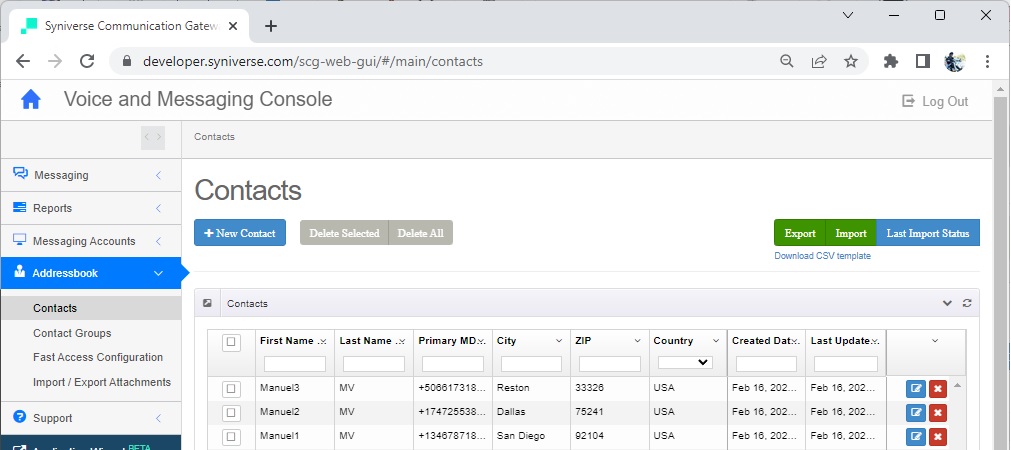Edit the Manuel1 contact
Screen dimensions: 1011x450
pos(915,436)
